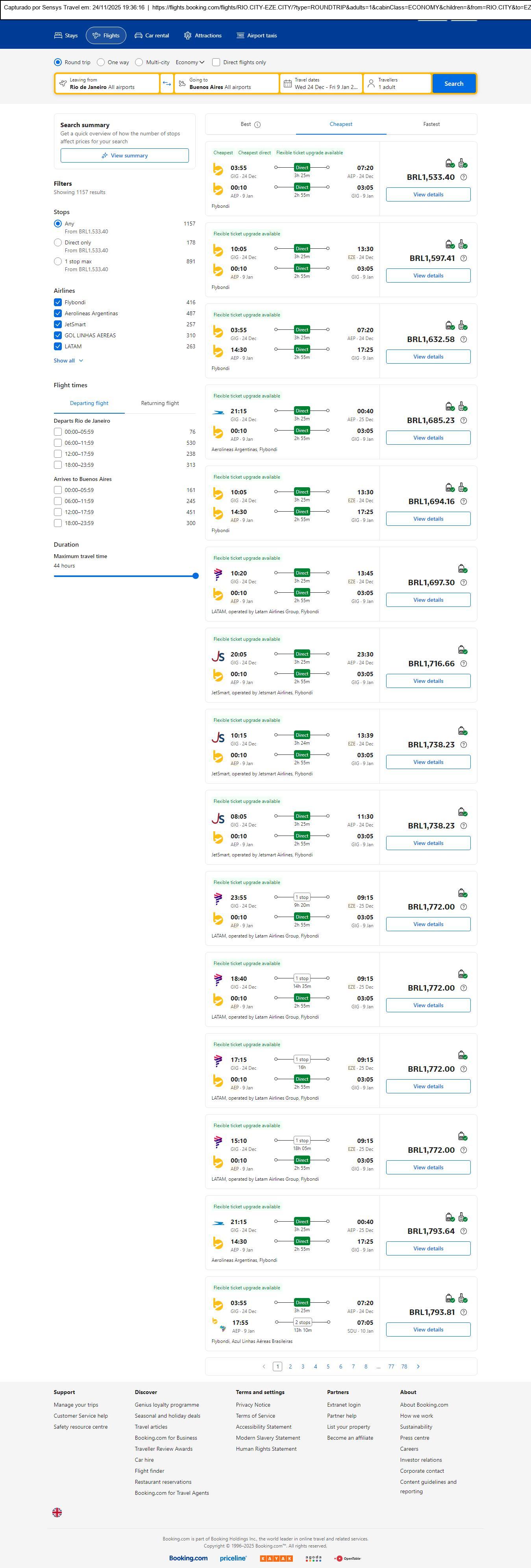Viewport: 531px width, 1568px height.
Task: Open the Economy cabin class dropdown
Action: click(x=189, y=62)
